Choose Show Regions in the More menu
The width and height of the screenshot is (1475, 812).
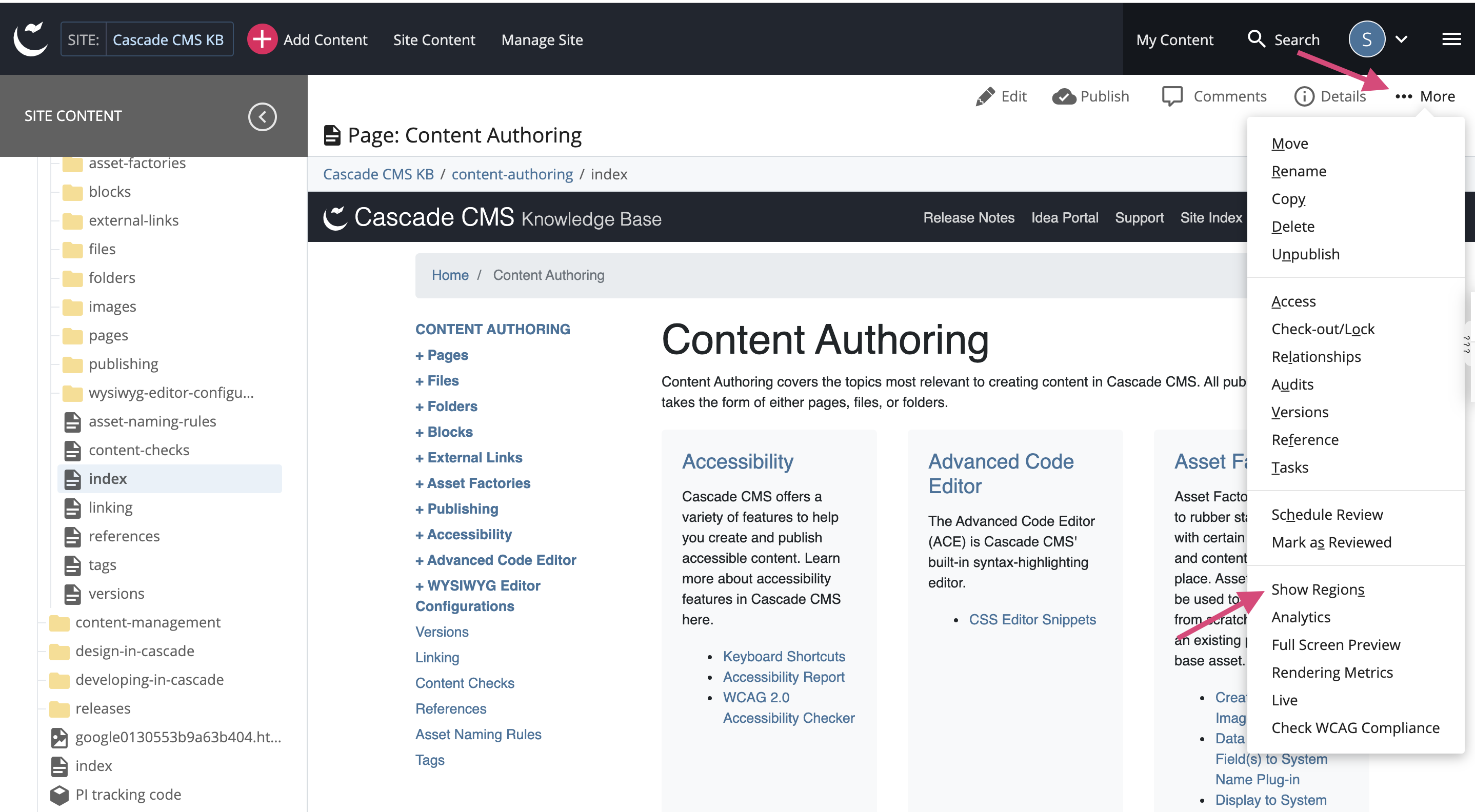tap(1318, 589)
